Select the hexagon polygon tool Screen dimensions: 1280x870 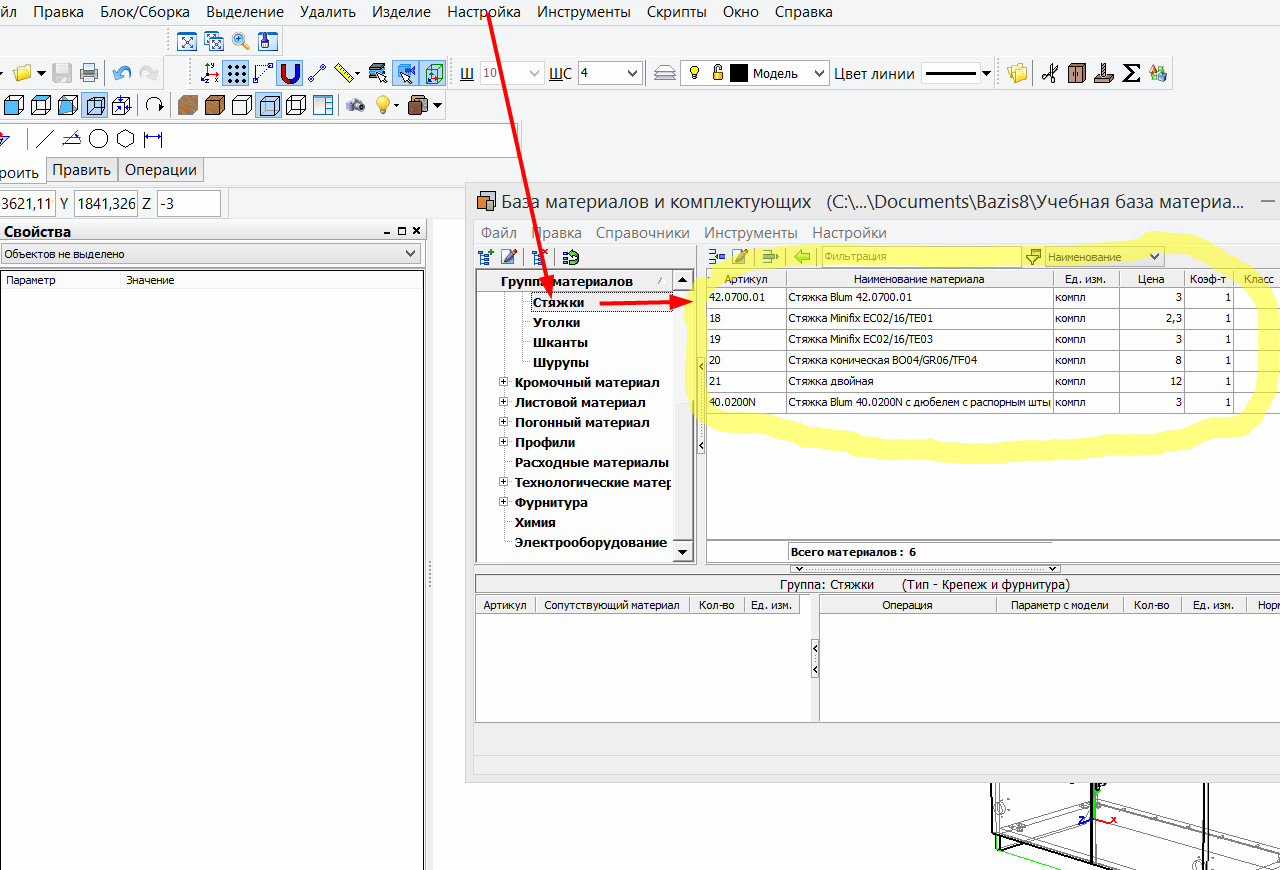pyautogui.click(x=125, y=138)
